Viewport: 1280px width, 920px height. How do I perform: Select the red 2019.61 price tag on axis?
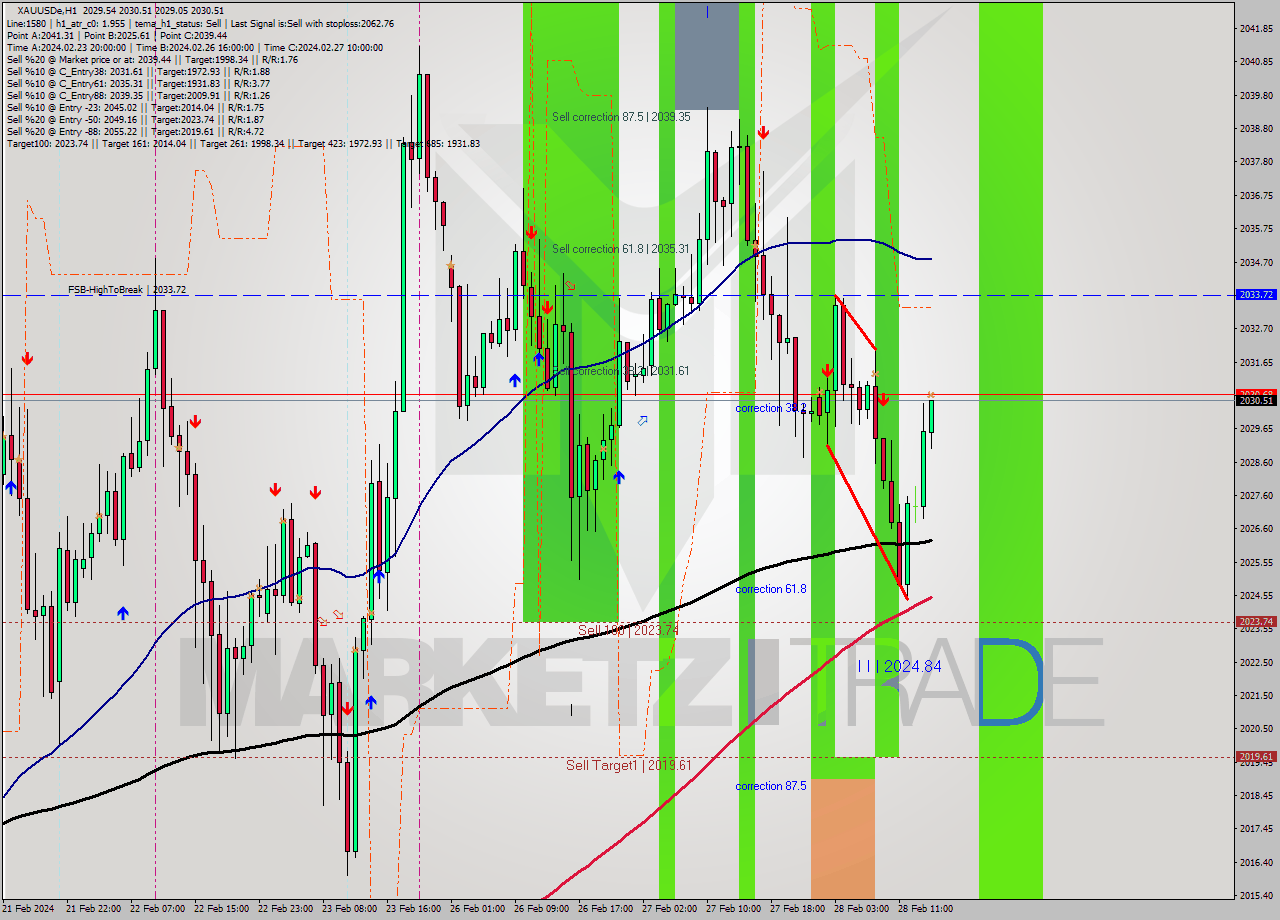coord(1256,757)
